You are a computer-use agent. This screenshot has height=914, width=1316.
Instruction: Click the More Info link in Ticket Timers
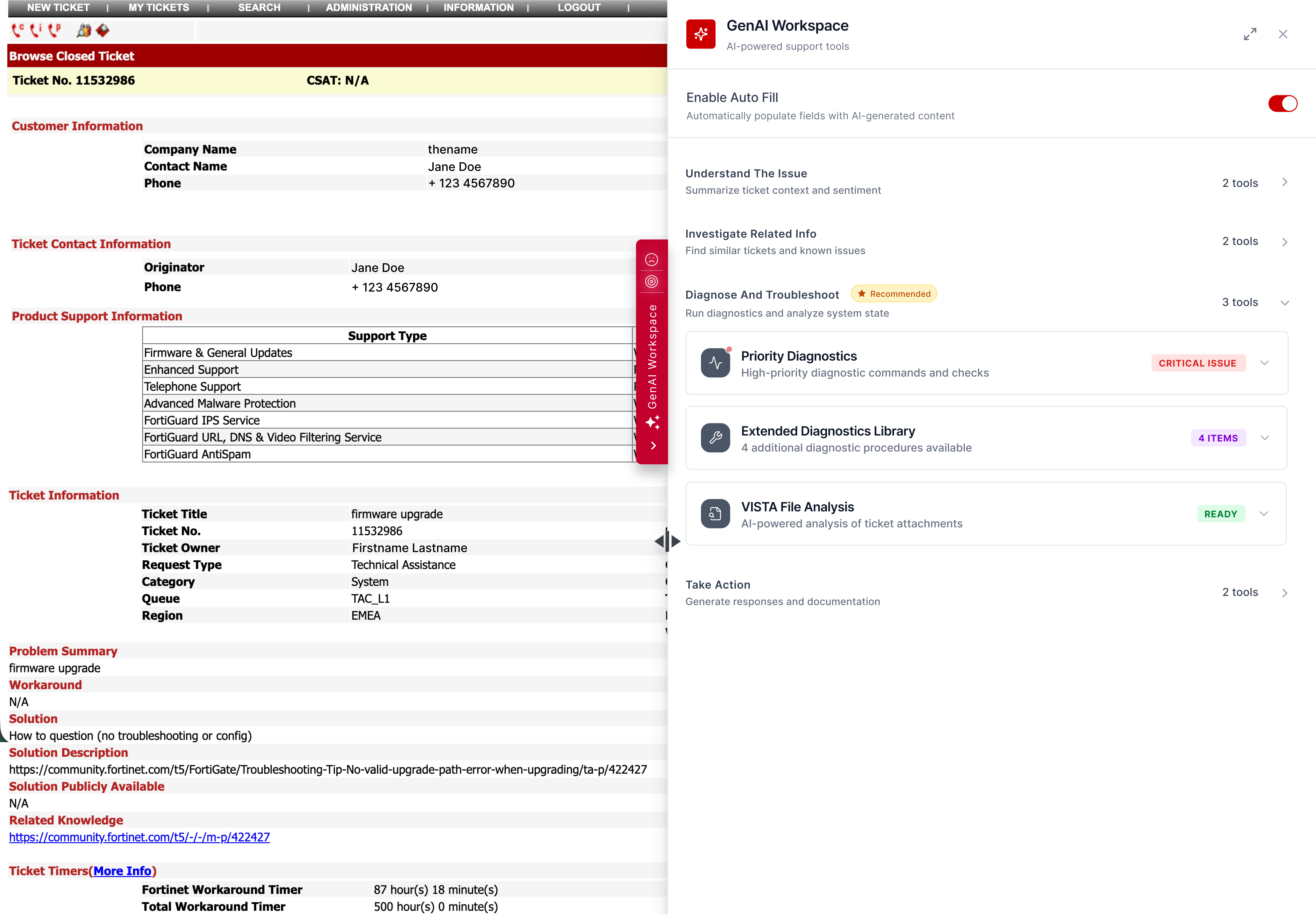coord(122,871)
